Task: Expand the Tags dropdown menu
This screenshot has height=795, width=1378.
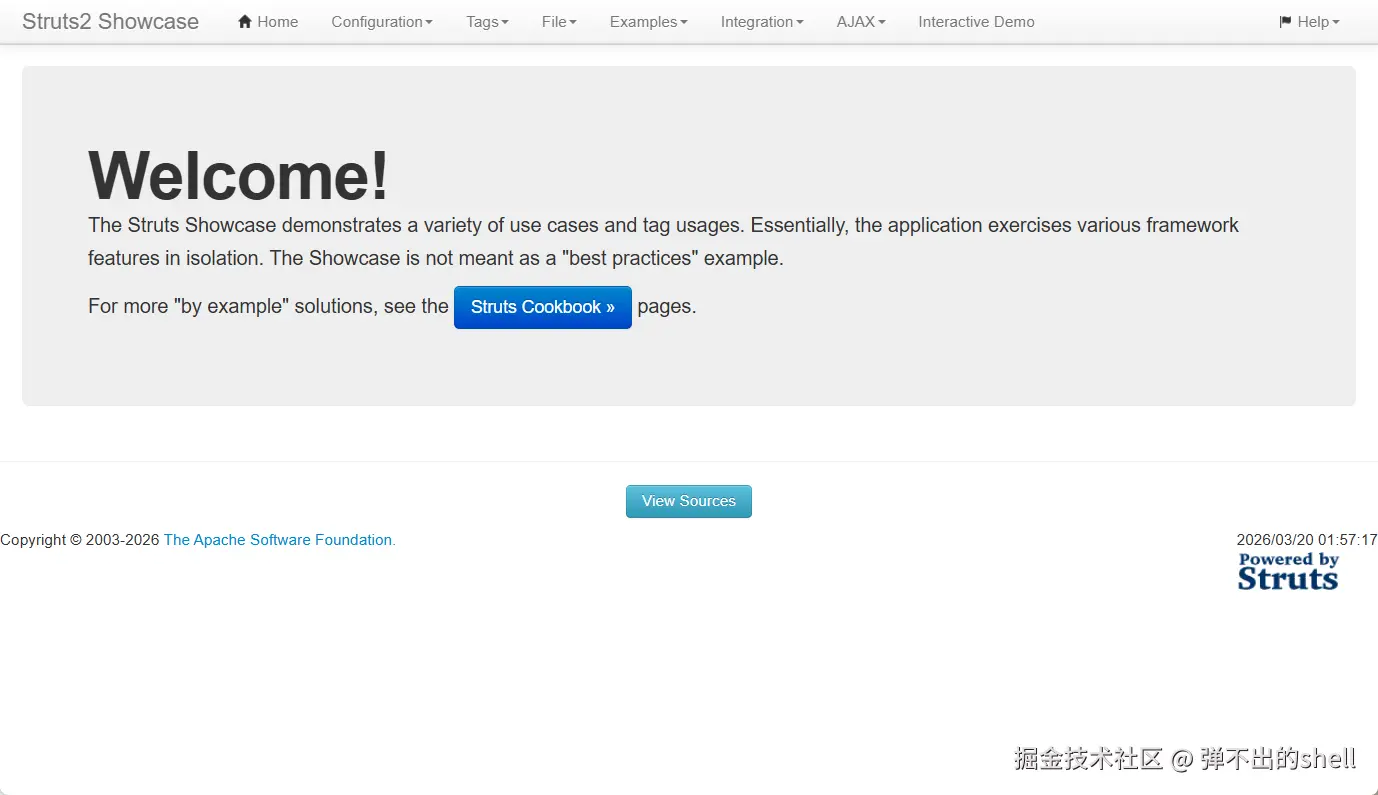Action: pyautogui.click(x=487, y=22)
